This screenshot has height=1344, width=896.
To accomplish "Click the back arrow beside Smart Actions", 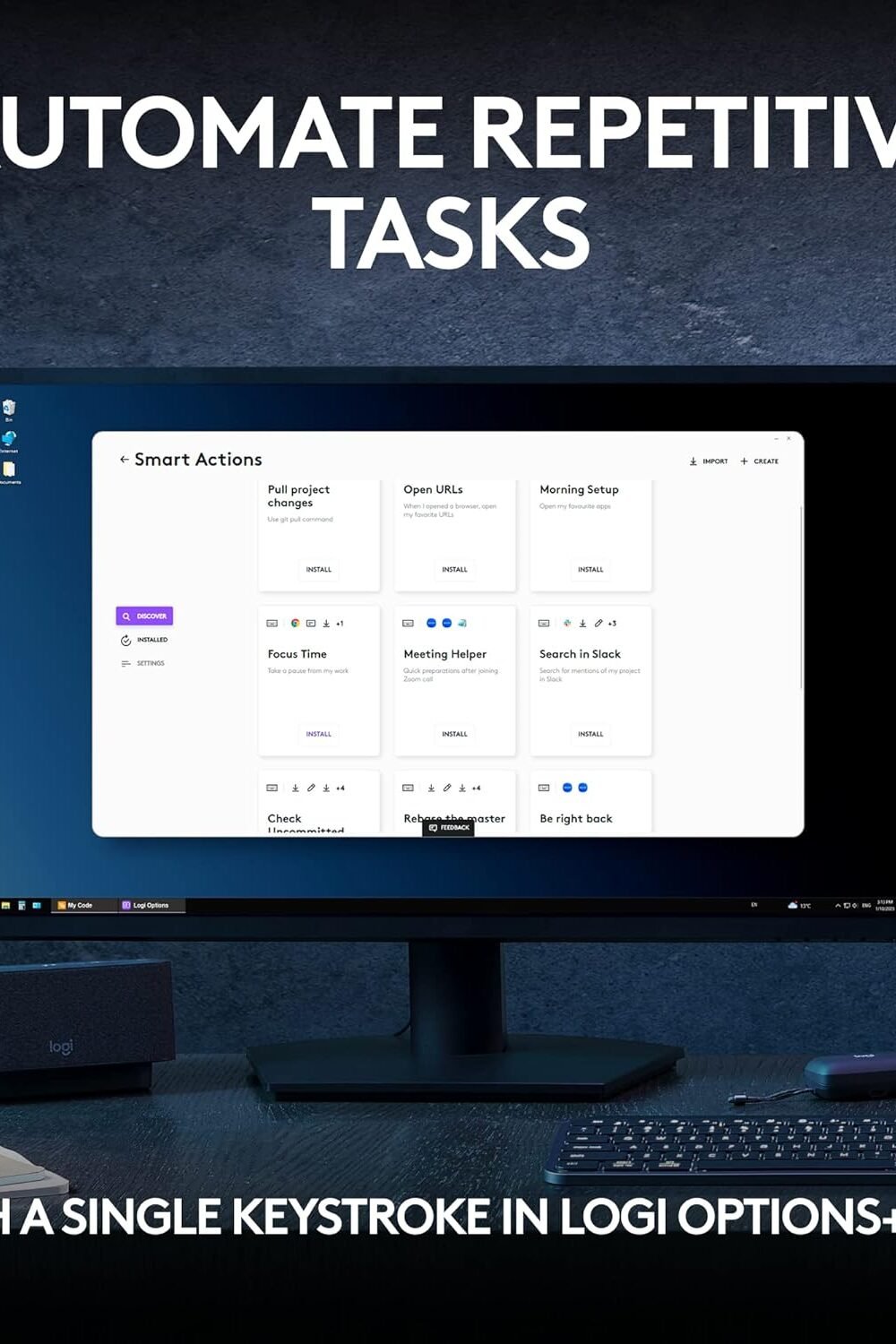I will point(124,460).
